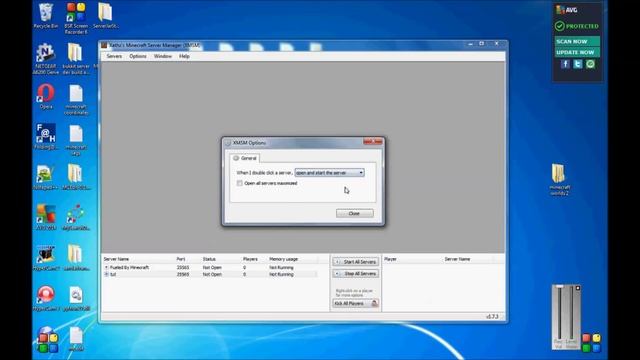Click the green AVG gadget round icon

(x=590, y=64)
